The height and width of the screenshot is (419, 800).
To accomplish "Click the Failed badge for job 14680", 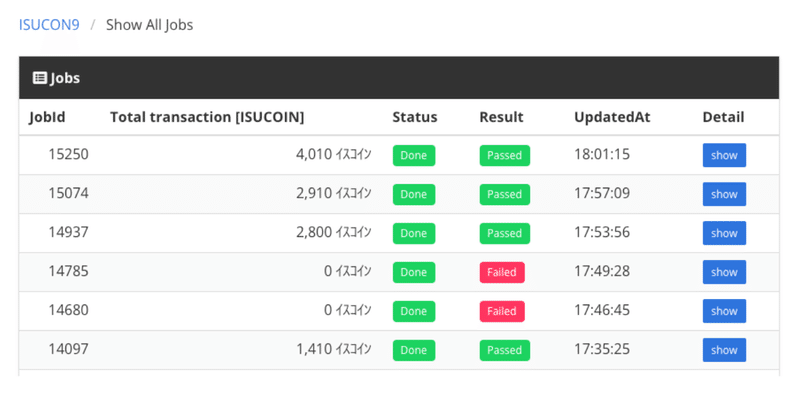I will (x=502, y=311).
